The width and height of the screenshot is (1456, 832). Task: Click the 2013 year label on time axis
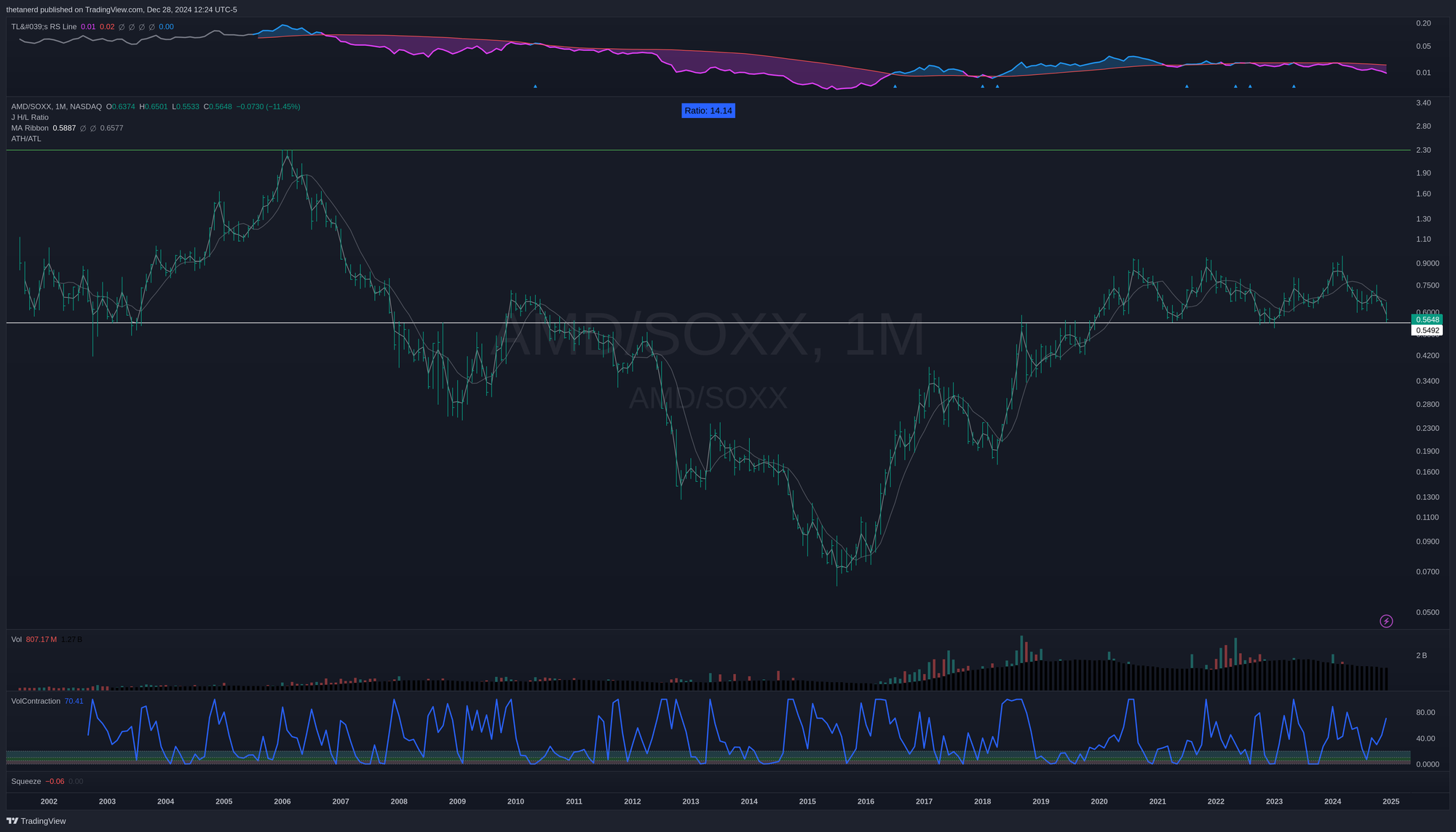pos(691,801)
